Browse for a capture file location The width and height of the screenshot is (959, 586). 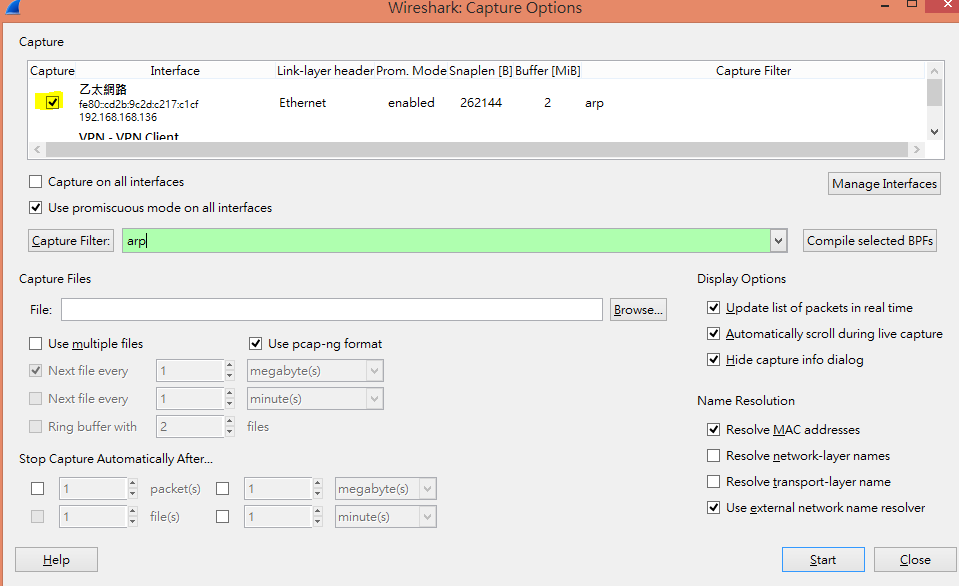[637, 309]
